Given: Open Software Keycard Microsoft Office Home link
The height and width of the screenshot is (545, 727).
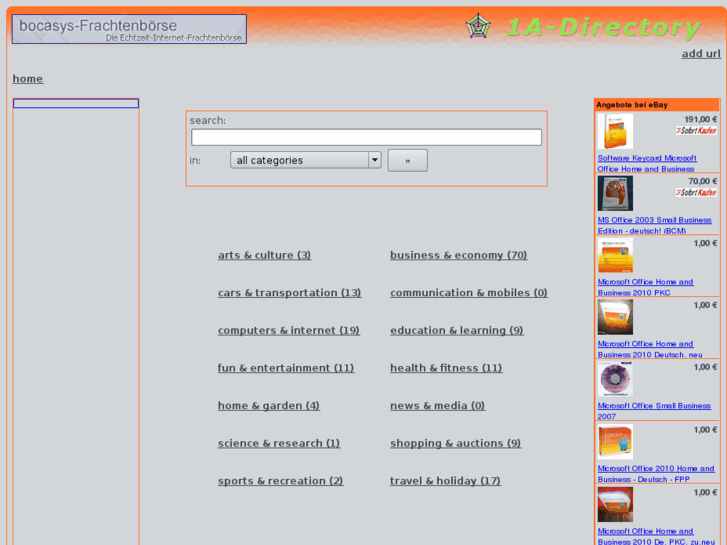Looking at the screenshot, I should [647, 163].
